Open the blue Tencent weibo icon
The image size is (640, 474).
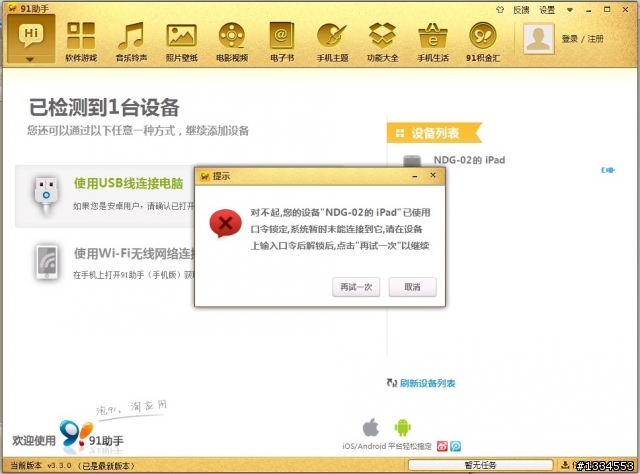(x=456, y=446)
